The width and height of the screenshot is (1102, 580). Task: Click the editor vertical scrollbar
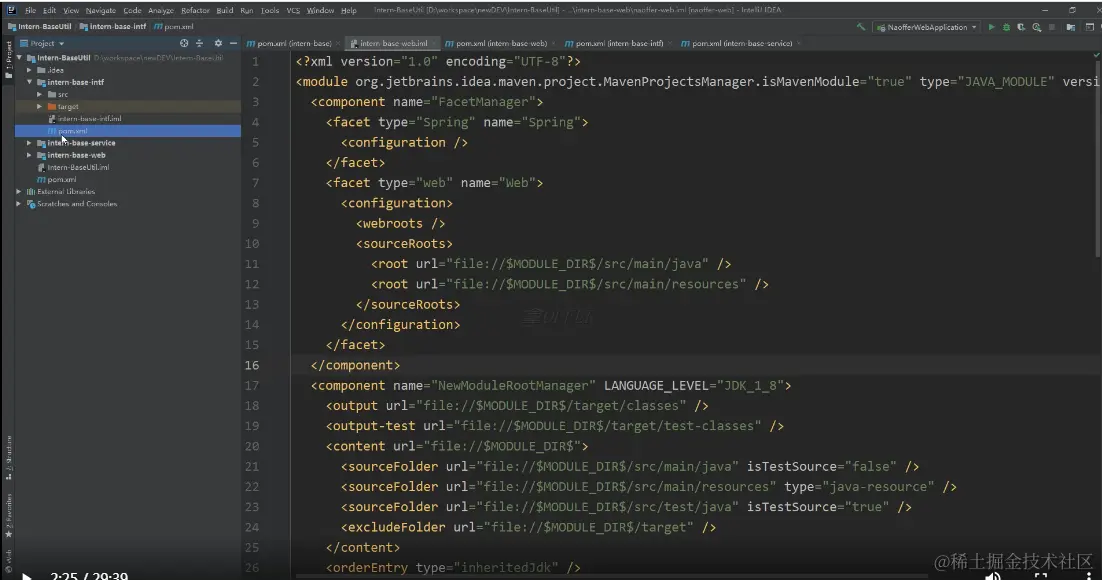click(x=1098, y=160)
